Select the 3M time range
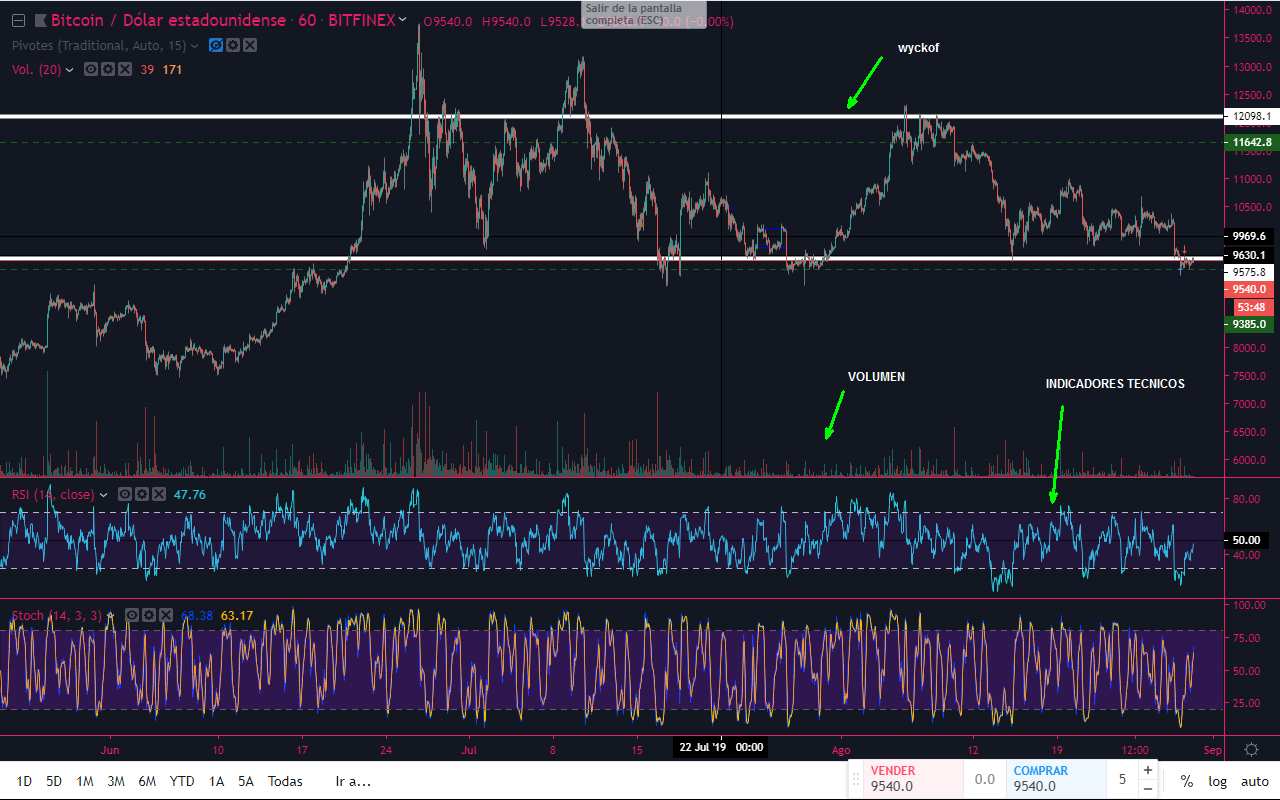 point(115,781)
